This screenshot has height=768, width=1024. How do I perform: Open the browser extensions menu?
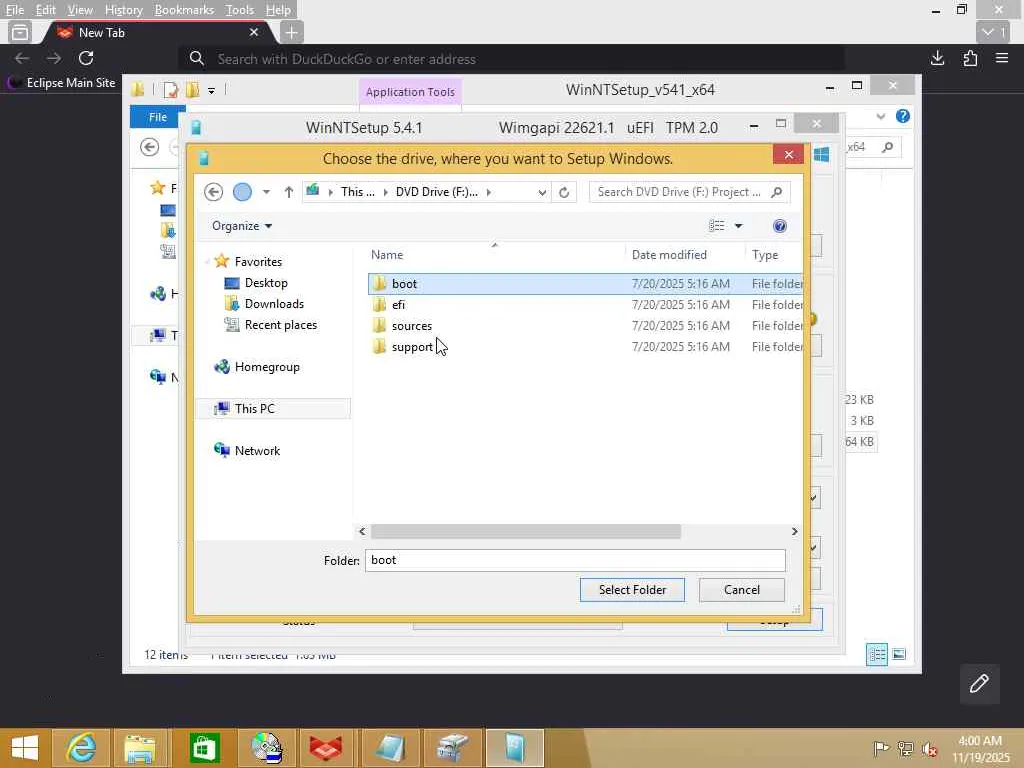[x=970, y=58]
